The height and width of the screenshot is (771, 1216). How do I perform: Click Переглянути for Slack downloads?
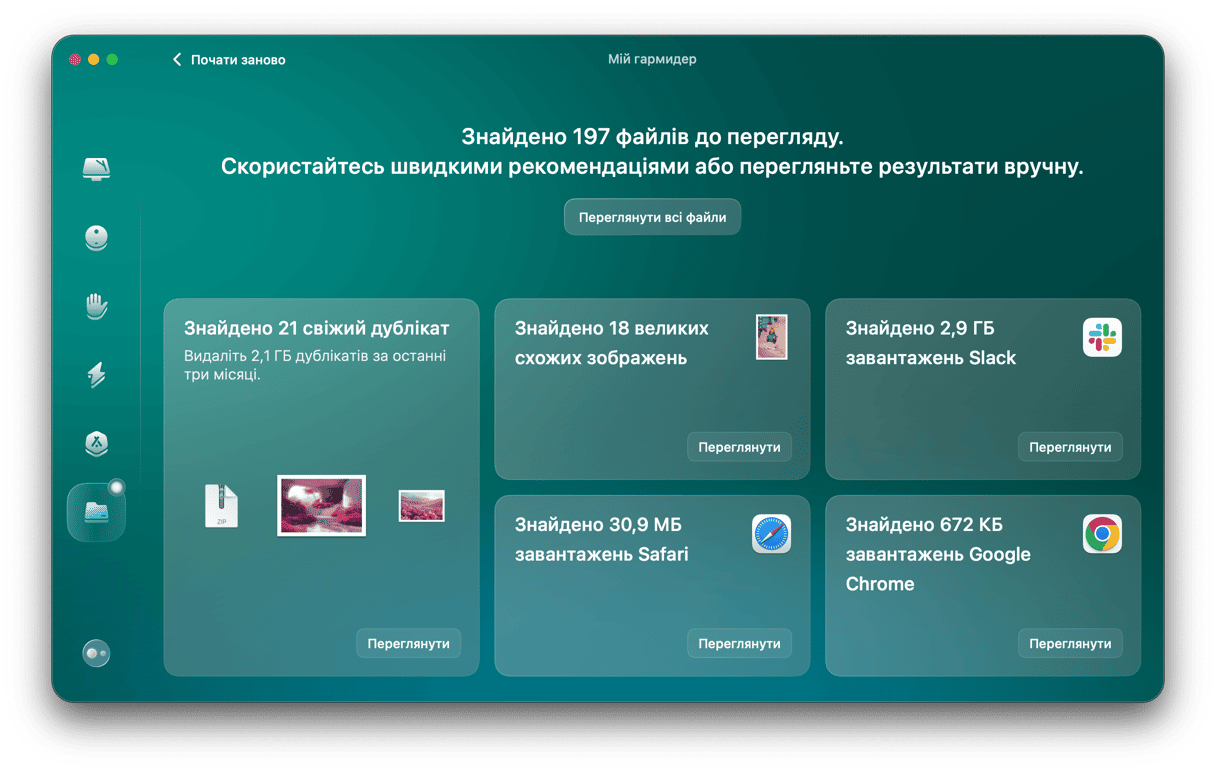click(x=1070, y=447)
